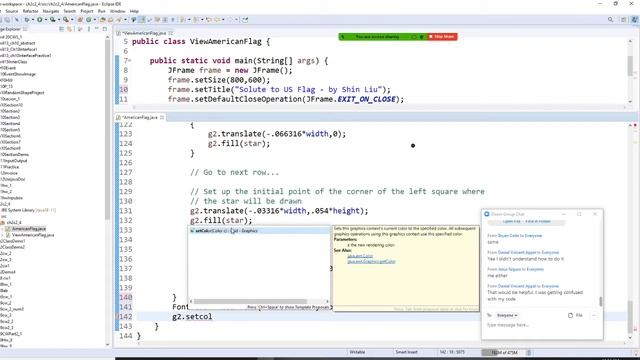Click the g2.setcol text on line 142
Screen dimensions: 640x360
192,316
